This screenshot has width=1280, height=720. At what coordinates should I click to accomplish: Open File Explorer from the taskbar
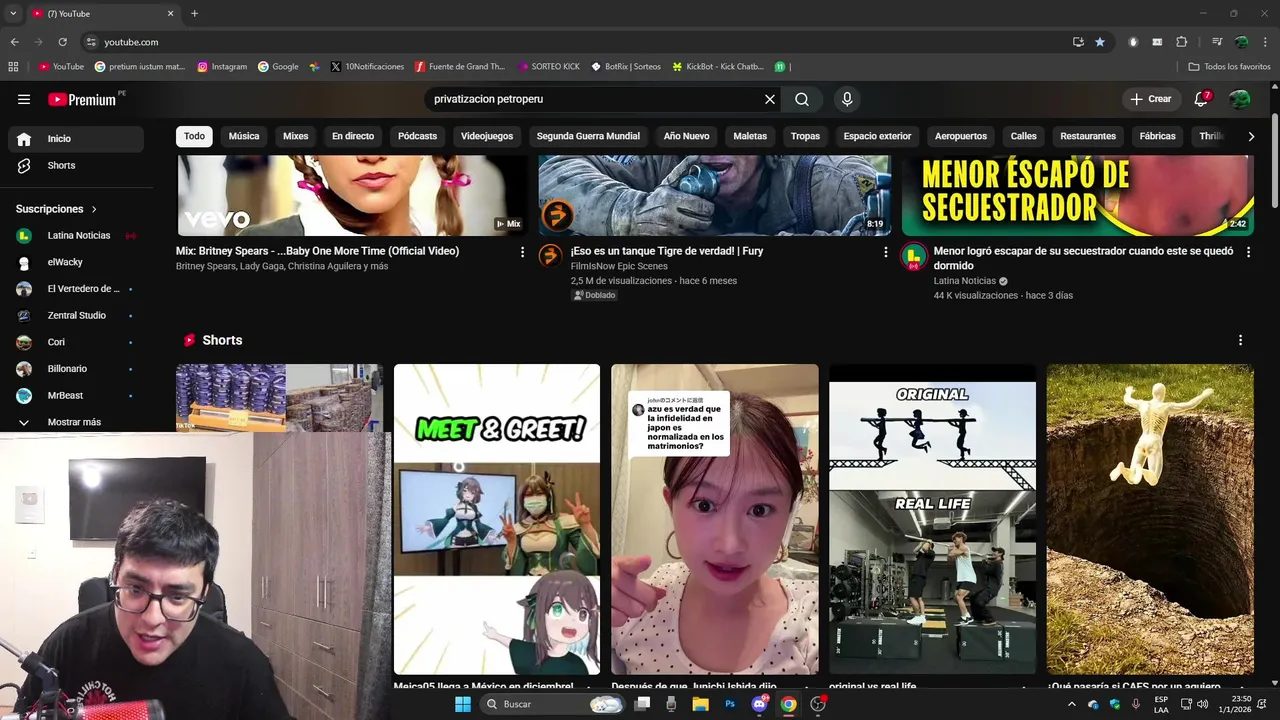pyautogui.click(x=700, y=704)
